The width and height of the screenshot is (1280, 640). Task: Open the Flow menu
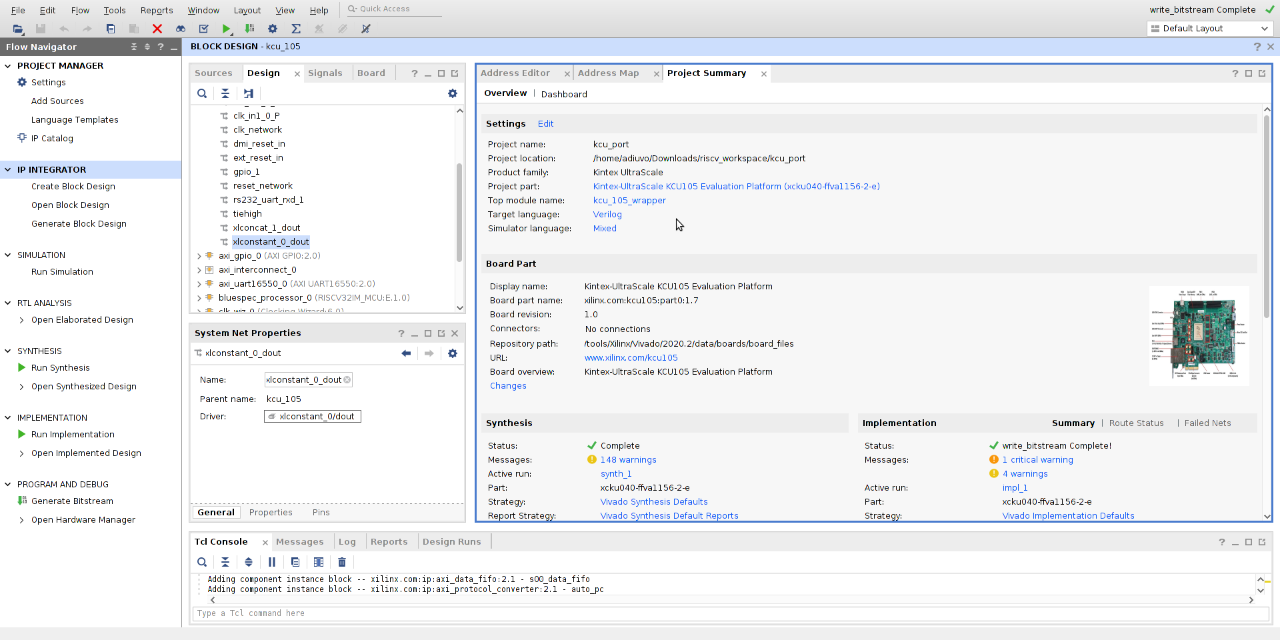pos(80,10)
